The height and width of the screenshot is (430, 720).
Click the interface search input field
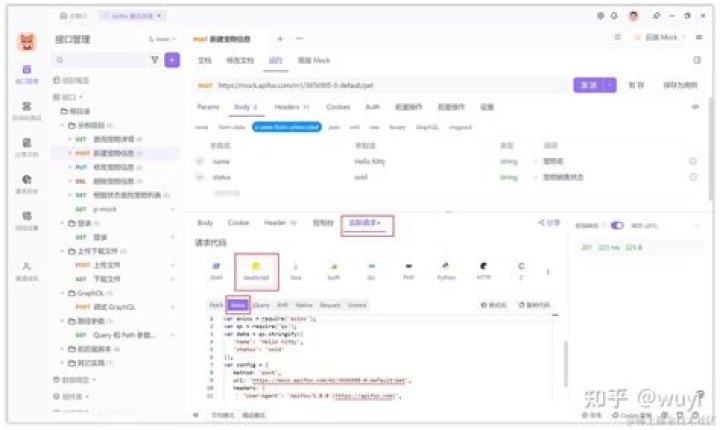coord(100,60)
